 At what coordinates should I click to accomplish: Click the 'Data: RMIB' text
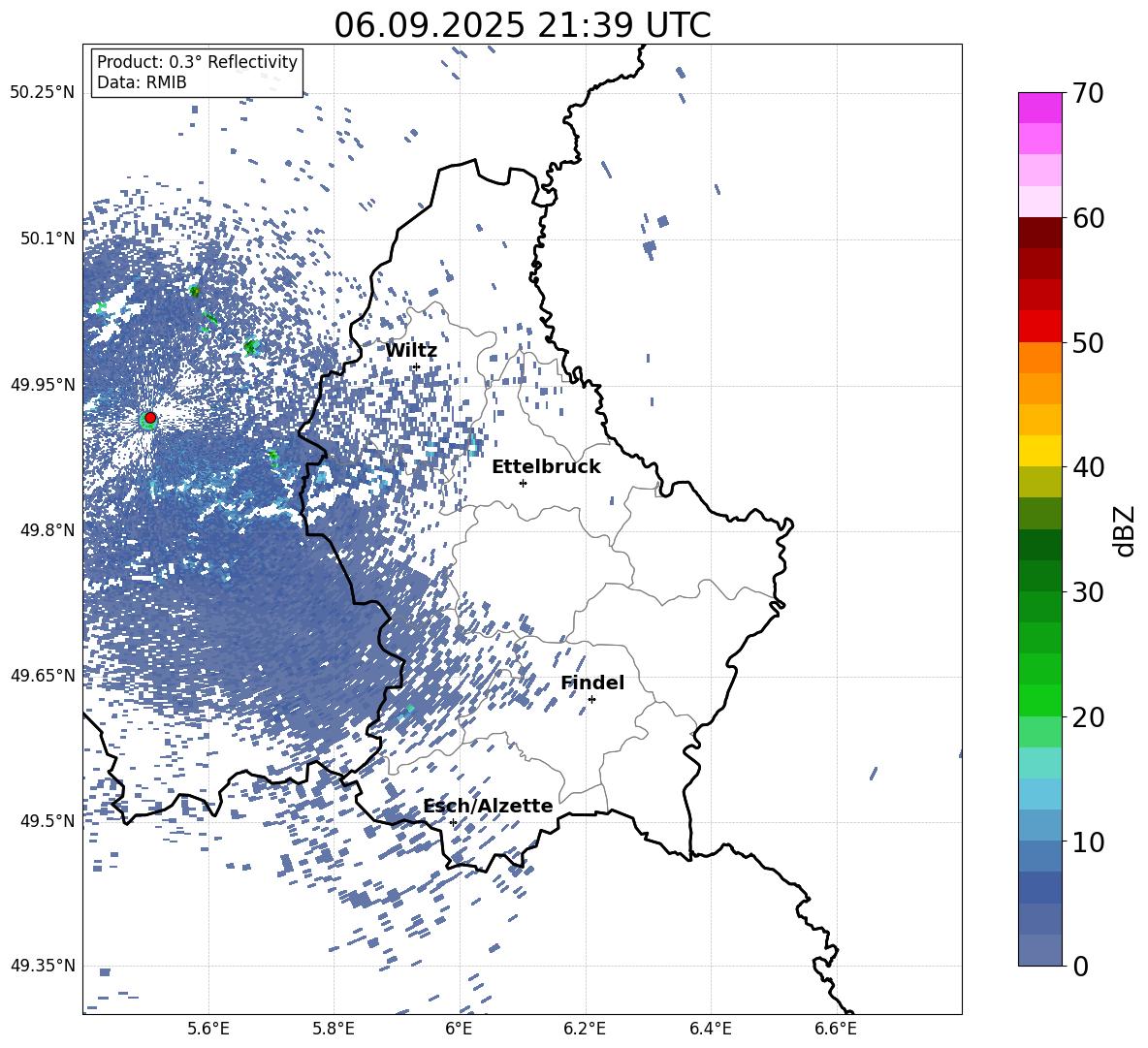tap(142, 82)
